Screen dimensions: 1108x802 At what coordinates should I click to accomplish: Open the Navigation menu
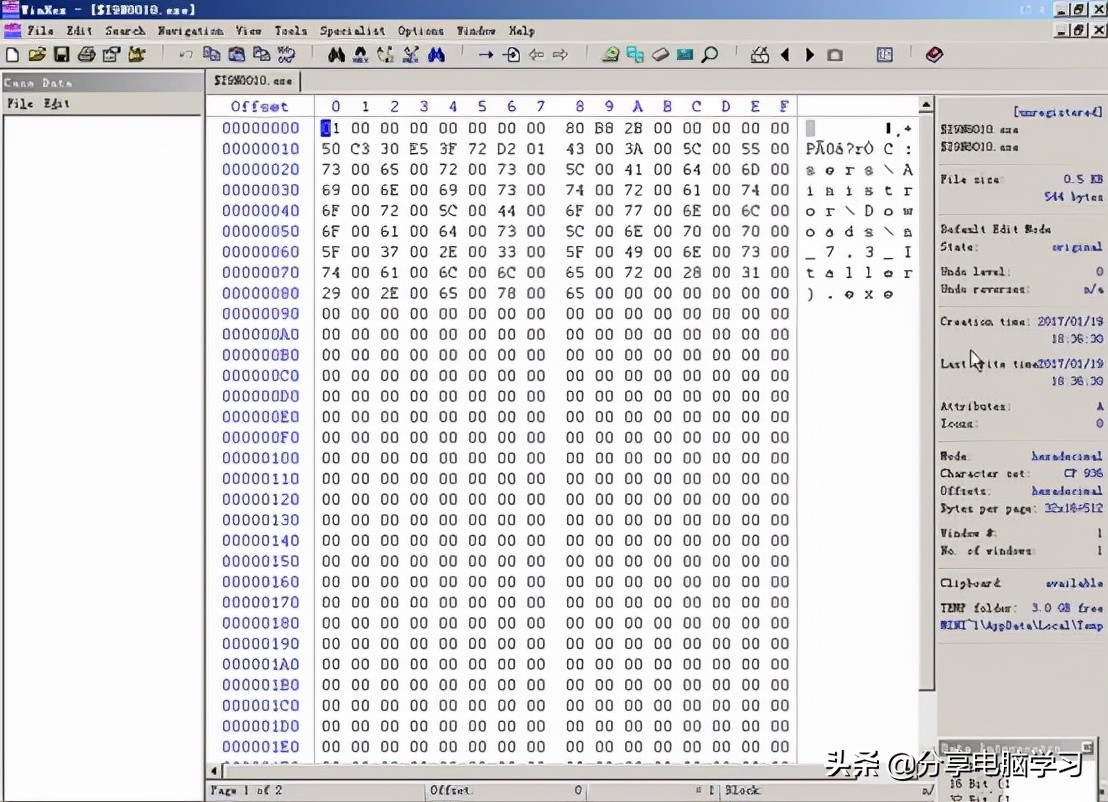pos(190,31)
